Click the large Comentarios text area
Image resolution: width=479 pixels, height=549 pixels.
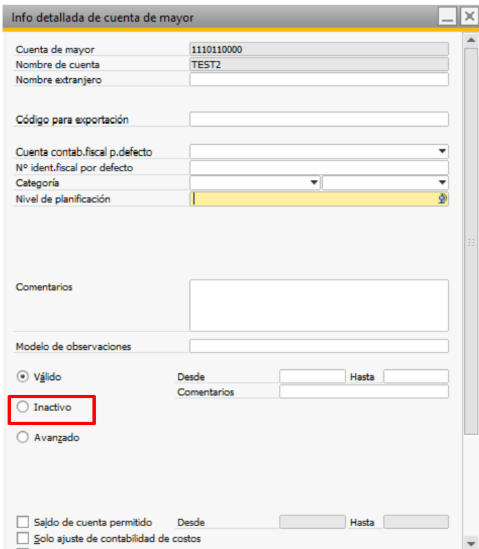(x=319, y=305)
